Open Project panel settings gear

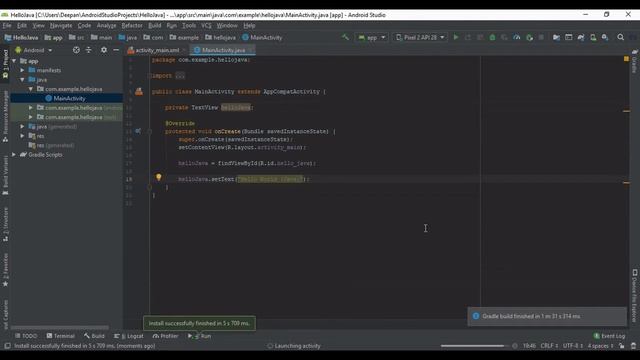[x=104, y=50]
